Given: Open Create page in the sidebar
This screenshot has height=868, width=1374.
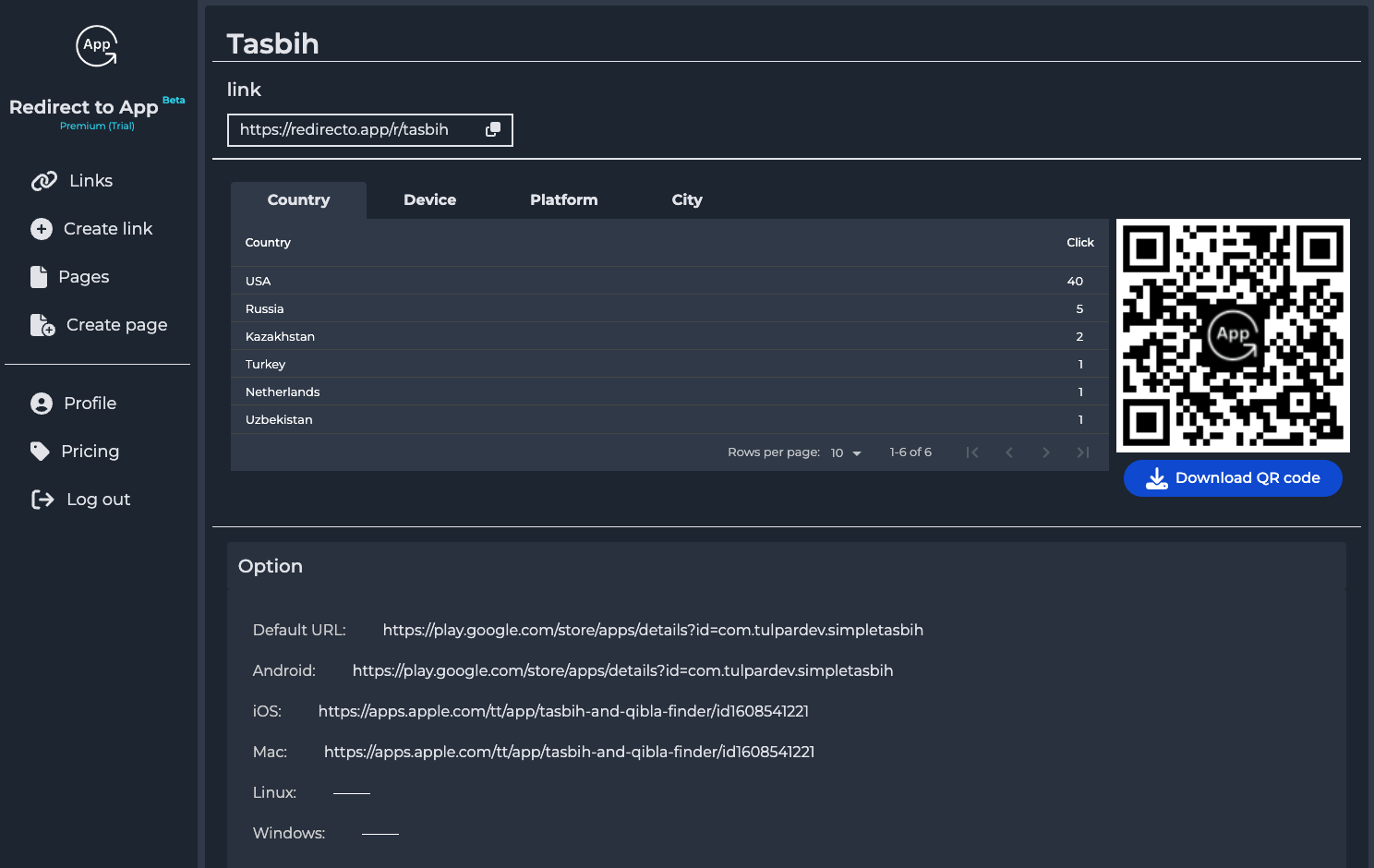Looking at the screenshot, I should 97,325.
